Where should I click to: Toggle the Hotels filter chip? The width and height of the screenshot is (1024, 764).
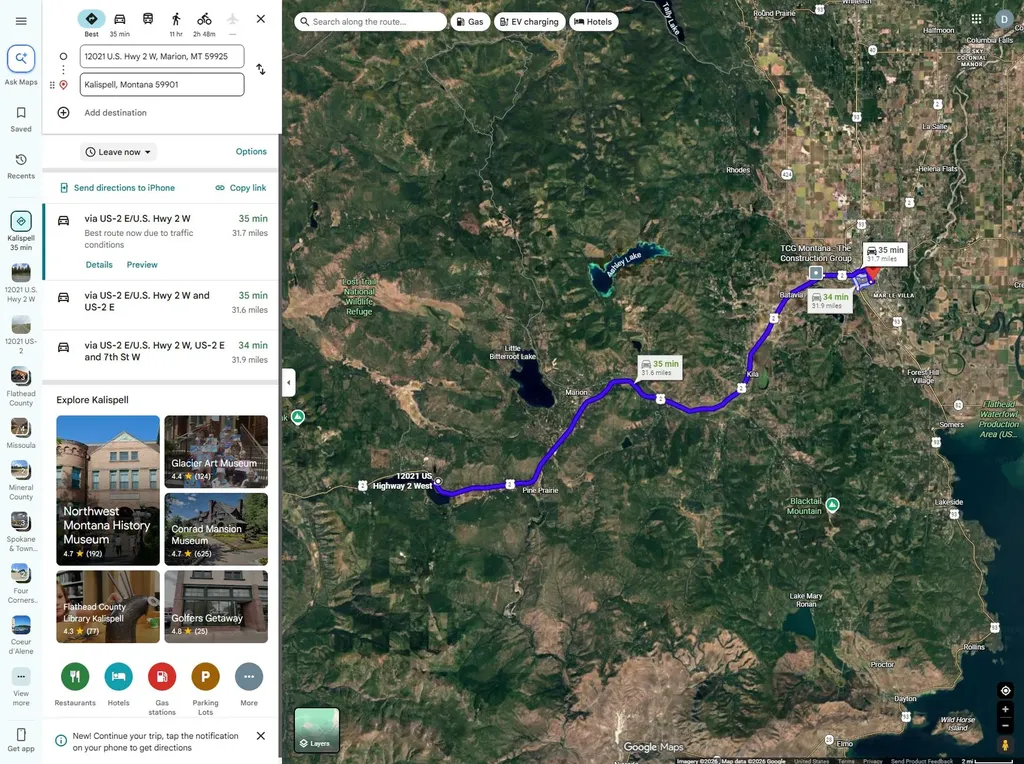tap(594, 22)
